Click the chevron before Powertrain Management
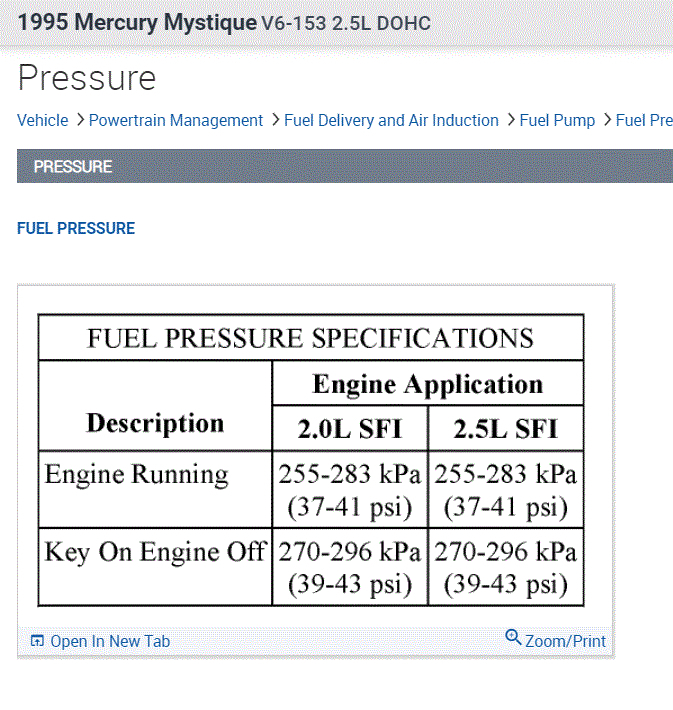This screenshot has height=710, width=673. [x=79, y=120]
